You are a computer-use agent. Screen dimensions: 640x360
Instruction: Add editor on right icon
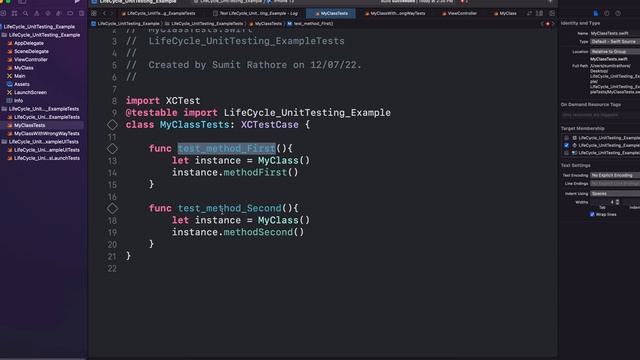click(x=552, y=13)
